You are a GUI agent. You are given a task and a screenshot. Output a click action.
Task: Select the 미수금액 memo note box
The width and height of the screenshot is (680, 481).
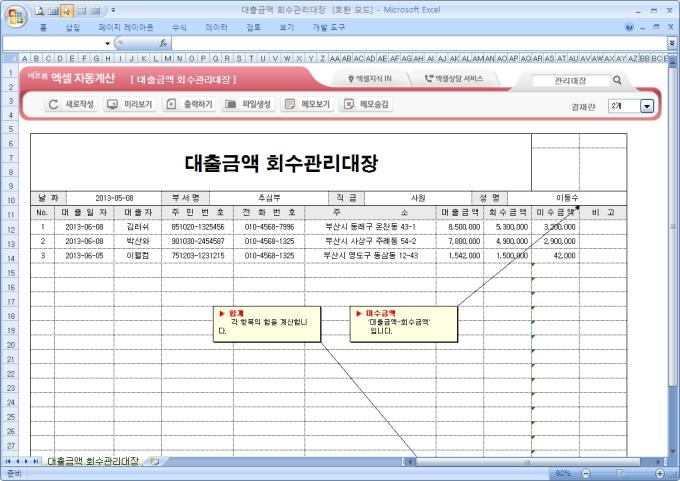pyautogui.click(x=403, y=324)
